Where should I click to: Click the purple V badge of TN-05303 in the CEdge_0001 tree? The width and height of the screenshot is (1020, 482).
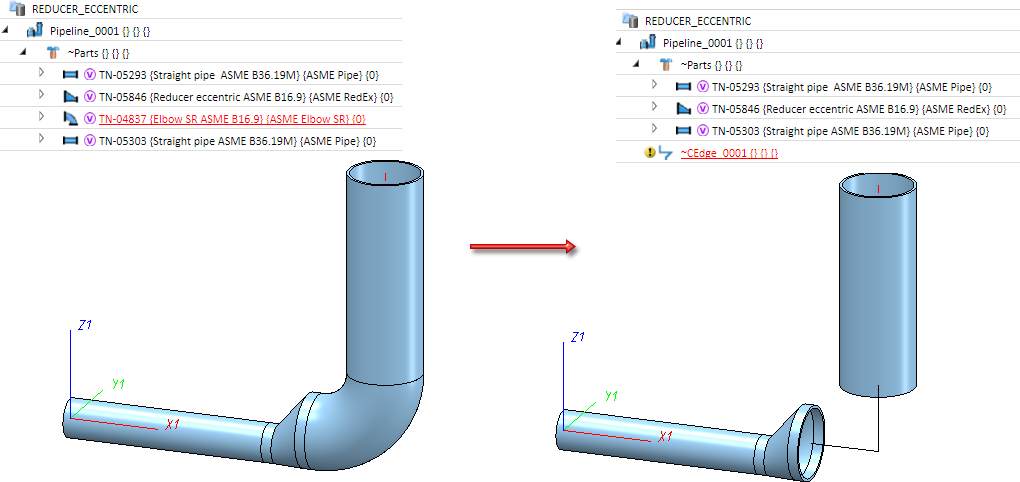pyautogui.click(x=703, y=130)
